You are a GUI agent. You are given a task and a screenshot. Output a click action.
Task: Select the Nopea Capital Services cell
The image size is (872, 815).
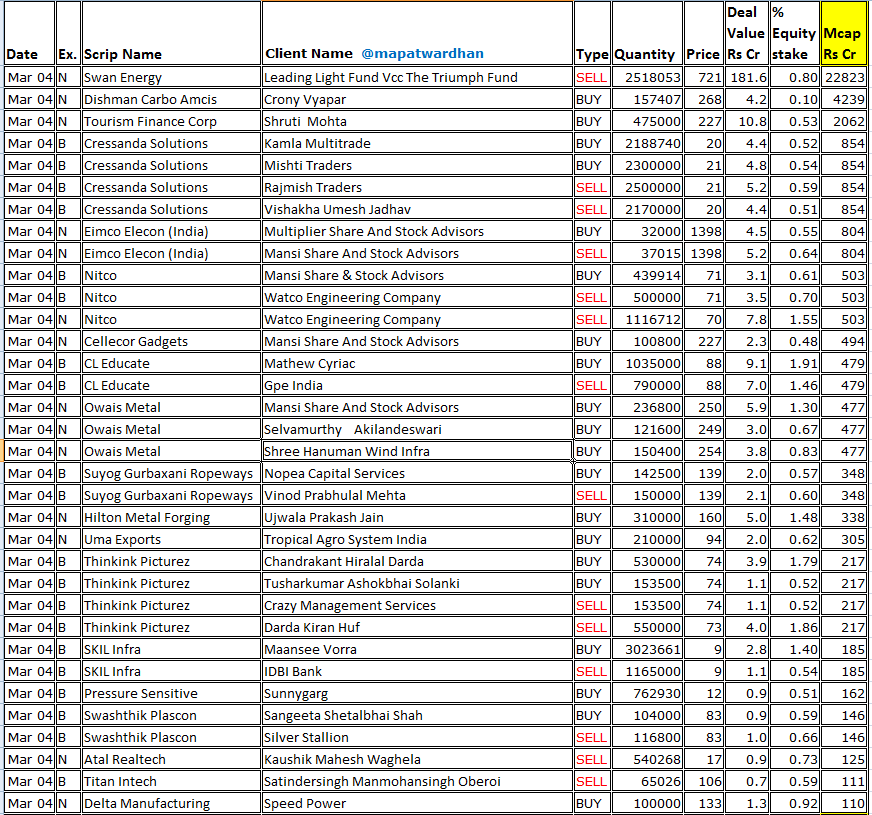[417, 474]
